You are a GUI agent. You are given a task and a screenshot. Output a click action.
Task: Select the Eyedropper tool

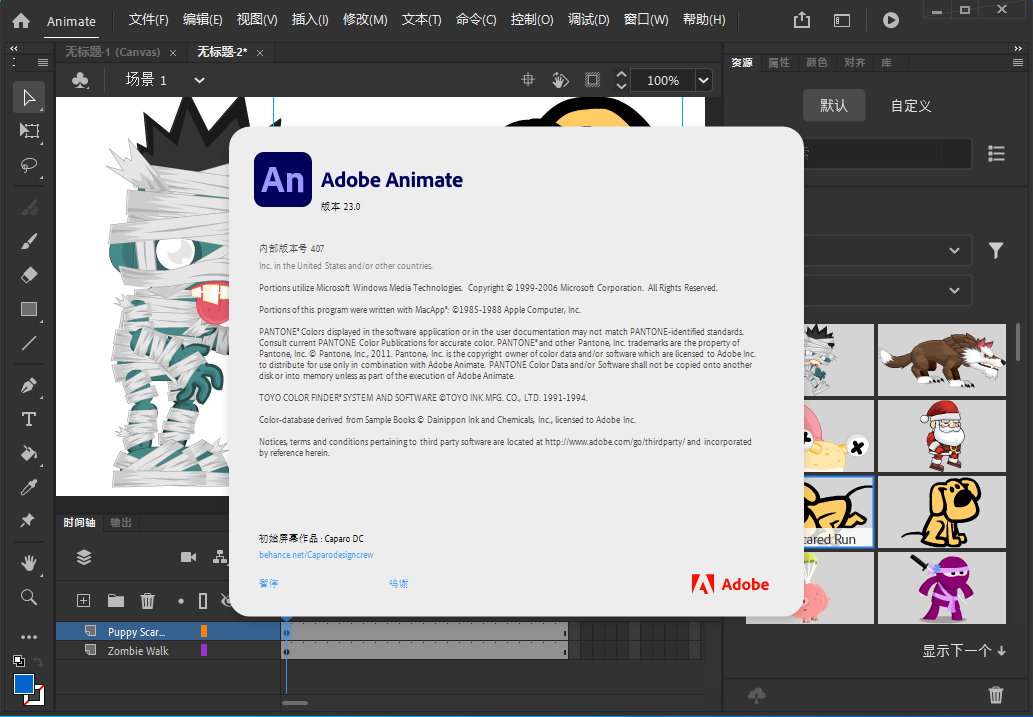[x=29, y=487]
